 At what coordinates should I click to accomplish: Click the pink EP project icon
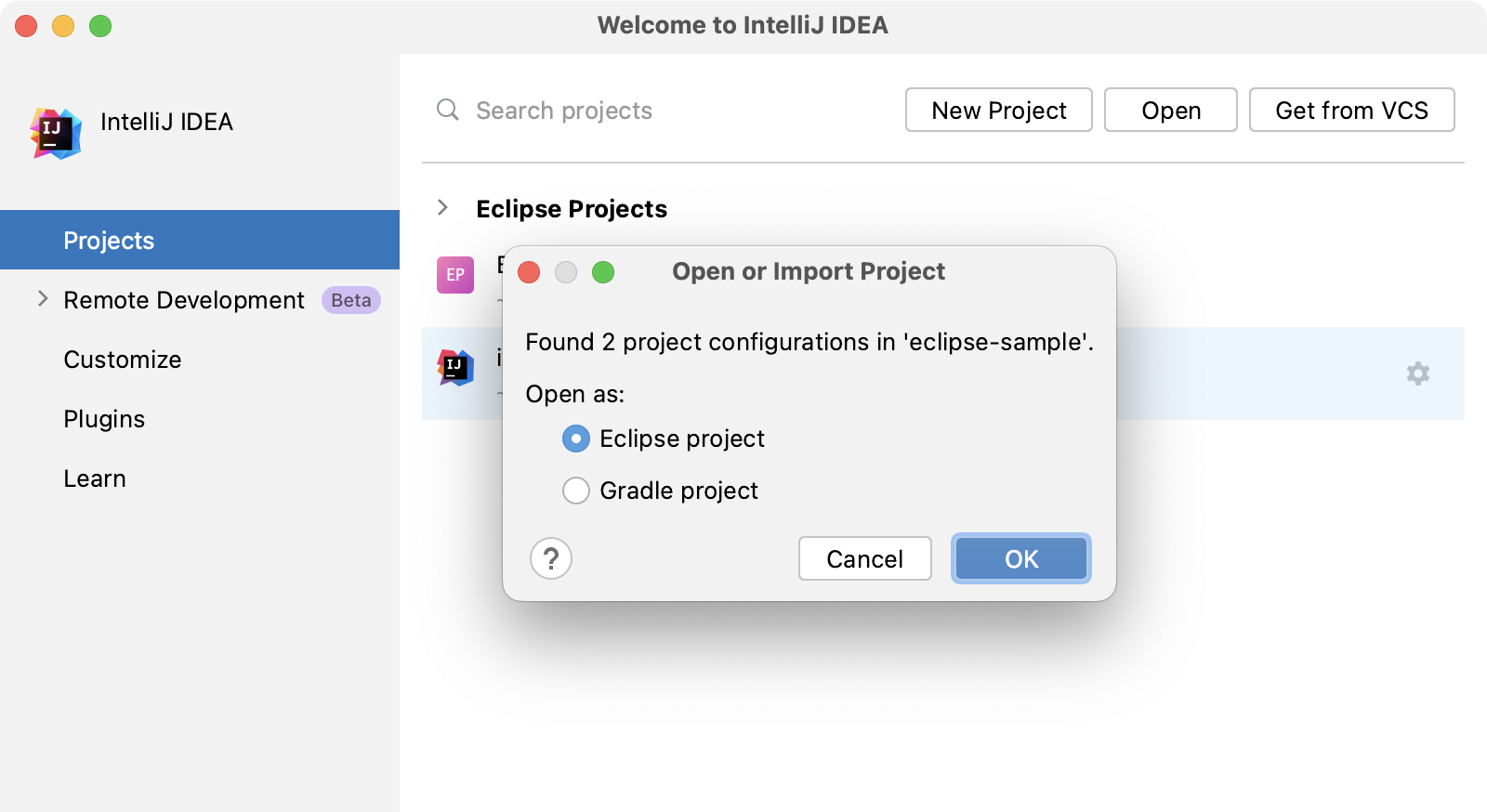[455, 275]
